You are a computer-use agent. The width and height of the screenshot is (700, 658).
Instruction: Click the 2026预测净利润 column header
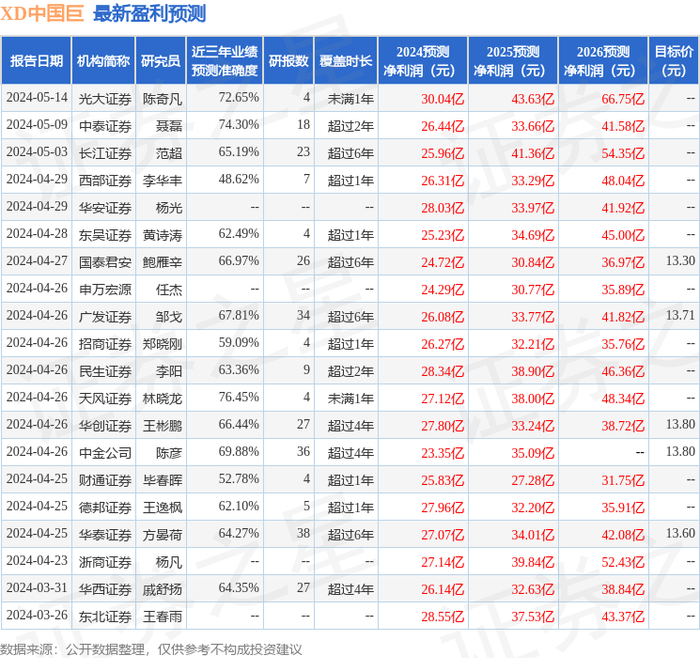(x=603, y=61)
